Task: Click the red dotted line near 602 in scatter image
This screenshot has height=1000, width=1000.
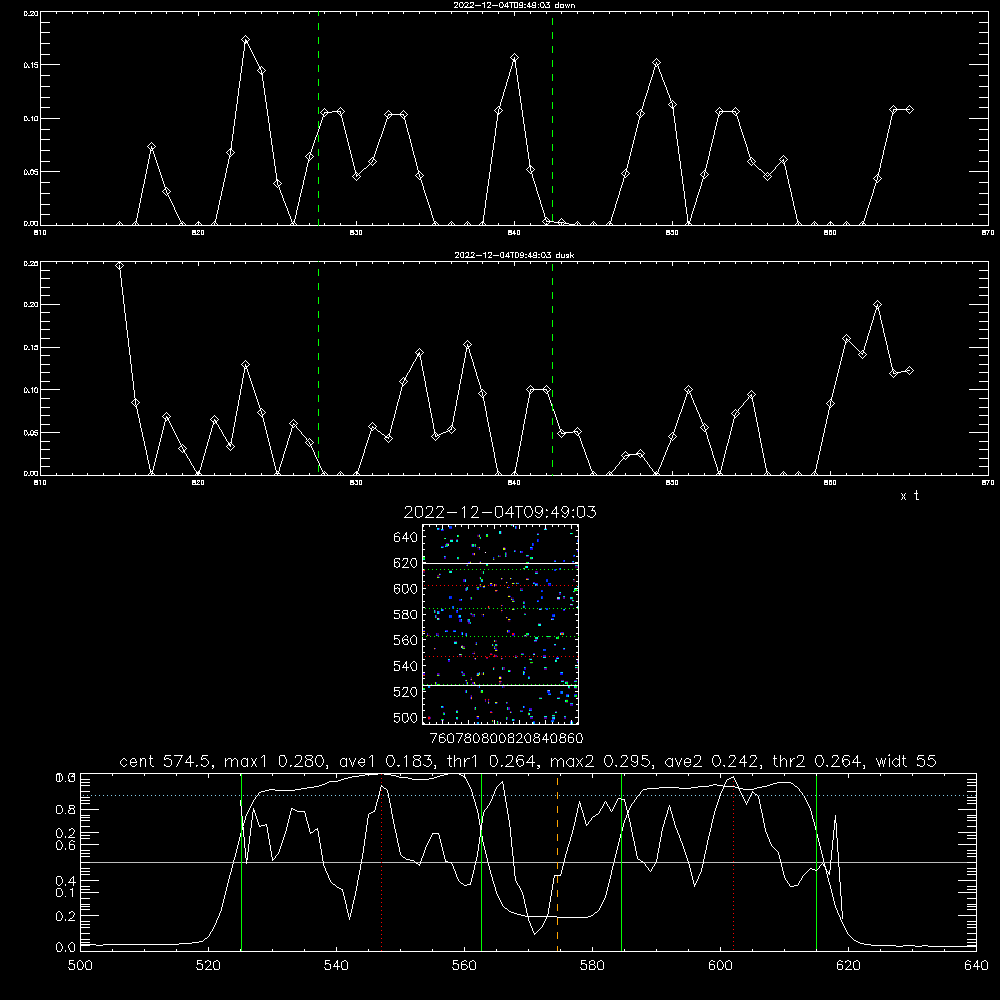Action: pyautogui.click(x=500, y=585)
